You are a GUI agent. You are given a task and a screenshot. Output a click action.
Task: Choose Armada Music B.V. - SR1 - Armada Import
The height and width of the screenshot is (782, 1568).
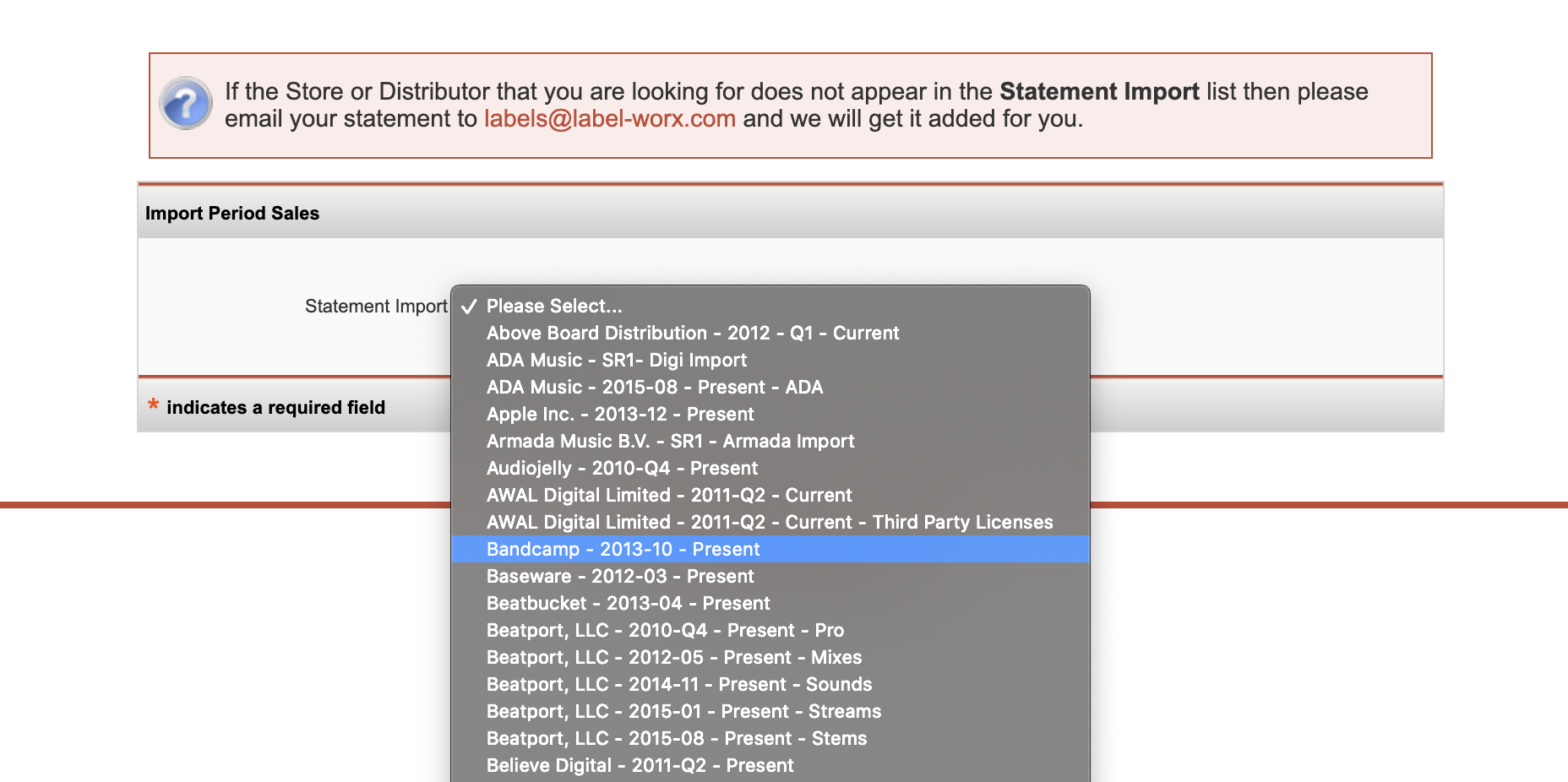tap(770, 441)
